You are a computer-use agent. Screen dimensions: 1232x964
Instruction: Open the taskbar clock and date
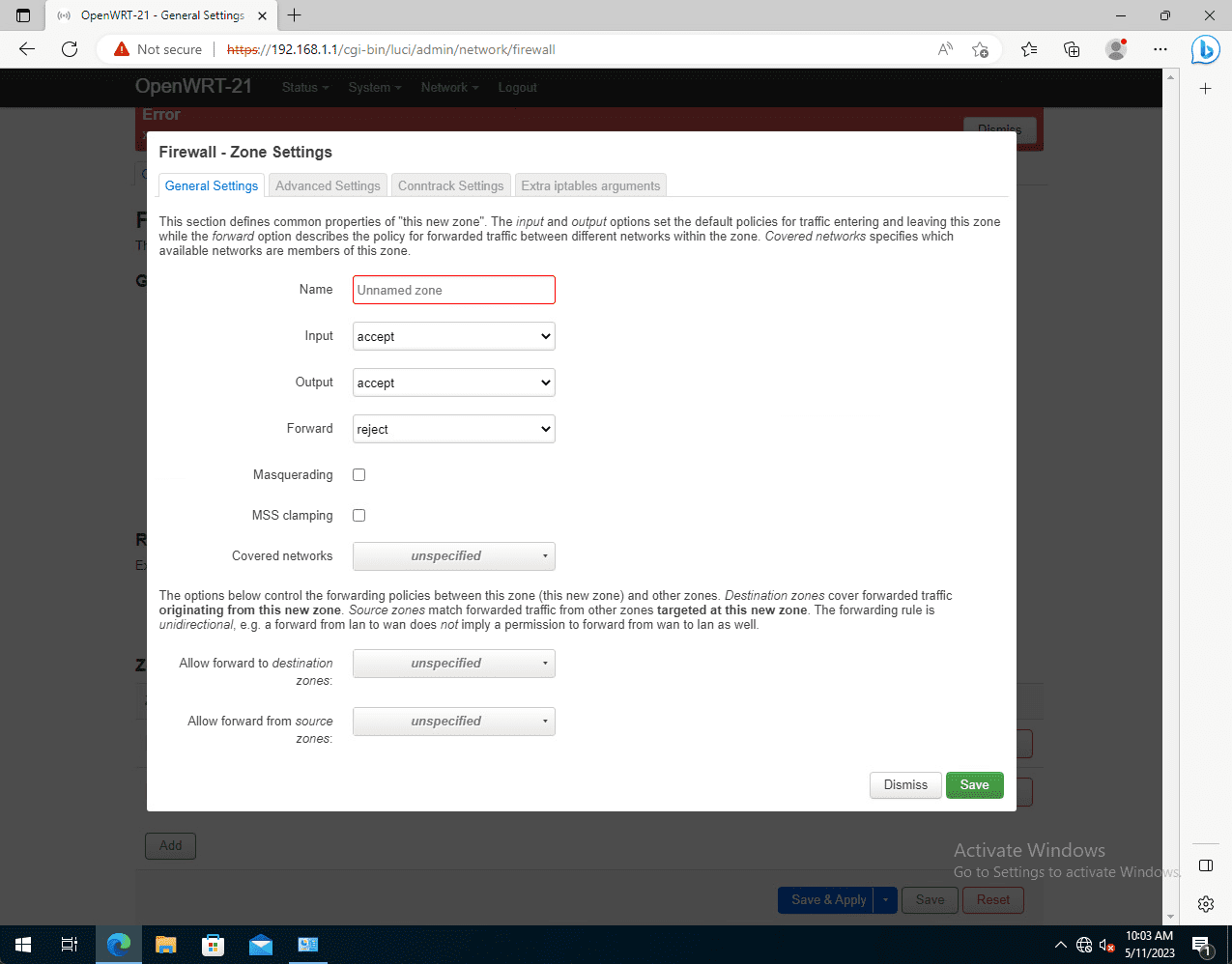click(x=1149, y=945)
